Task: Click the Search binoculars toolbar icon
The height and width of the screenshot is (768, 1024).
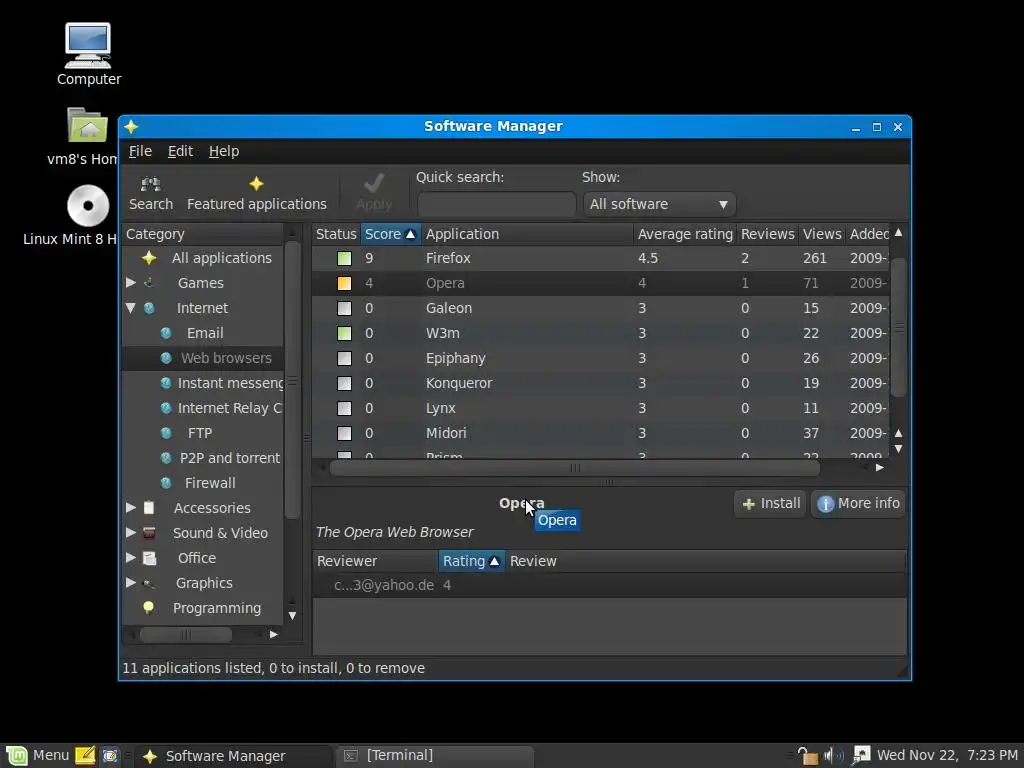Action: 151,184
